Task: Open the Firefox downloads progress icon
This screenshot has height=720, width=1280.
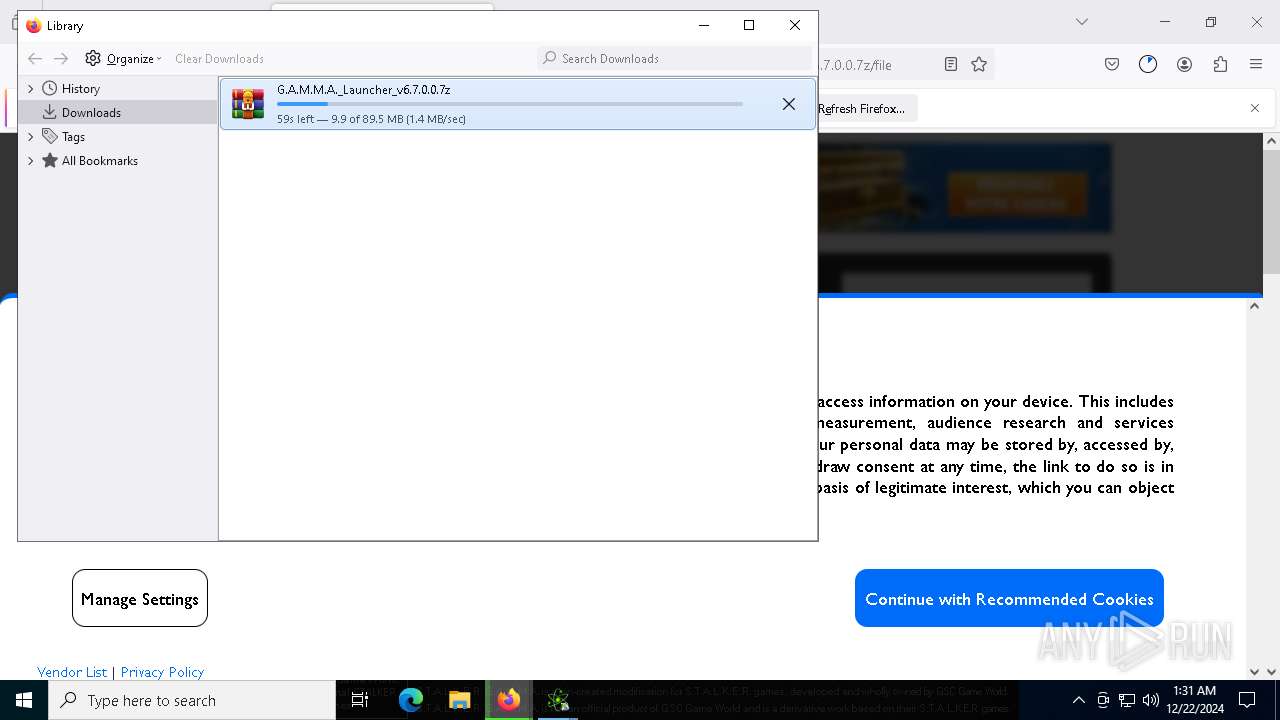Action: [1148, 64]
